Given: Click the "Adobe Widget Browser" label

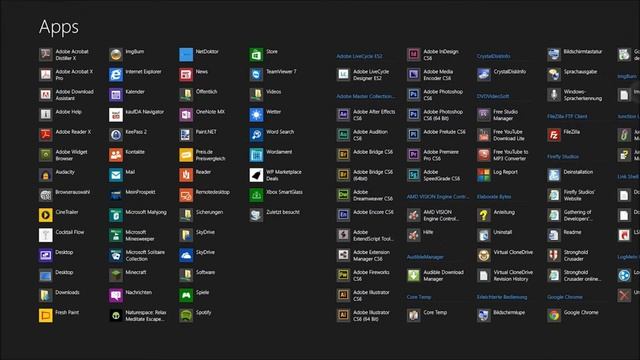Looking at the screenshot, I should (71, 155).
